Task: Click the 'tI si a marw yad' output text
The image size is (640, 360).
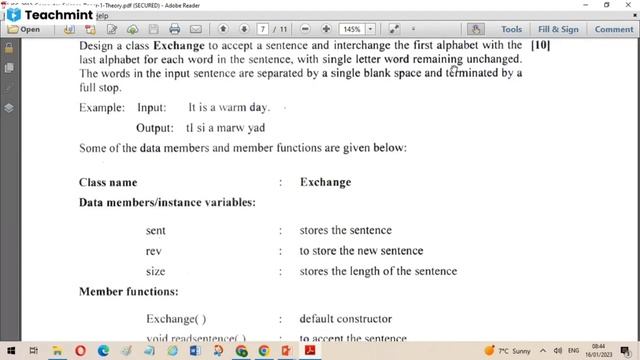Action: coord(225,128)
